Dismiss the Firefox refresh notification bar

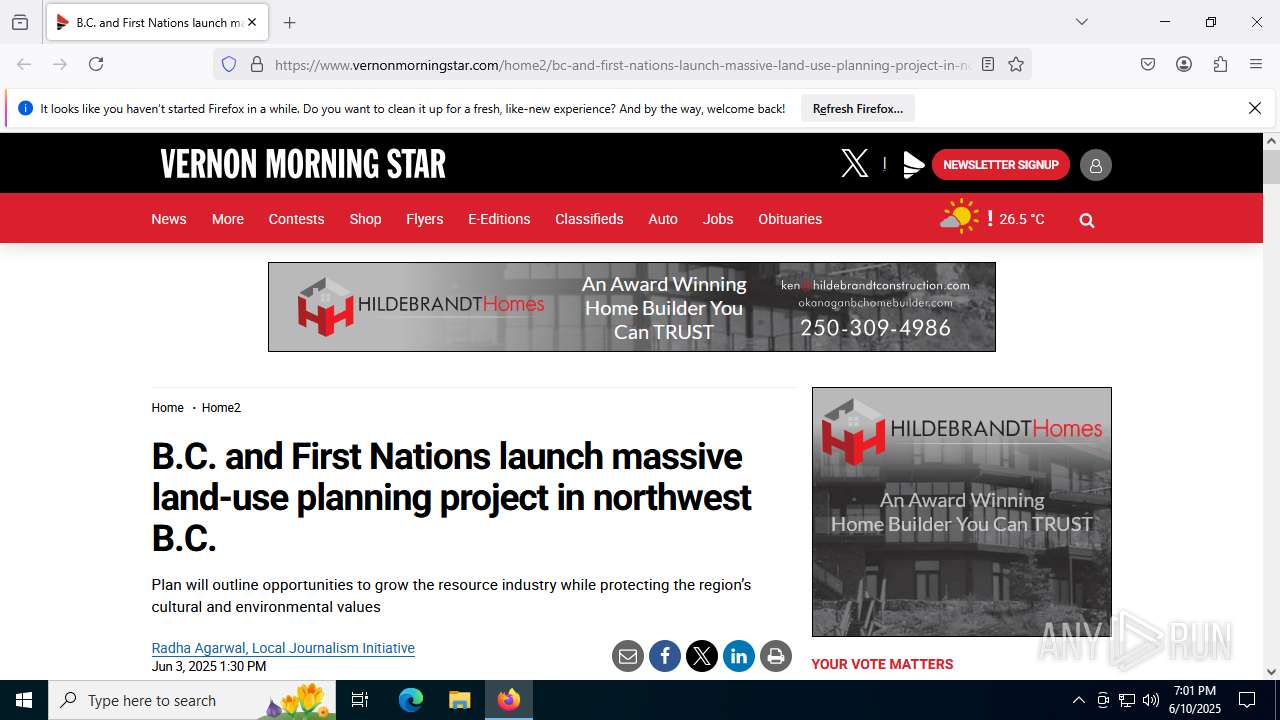(x=1255, y=108)
